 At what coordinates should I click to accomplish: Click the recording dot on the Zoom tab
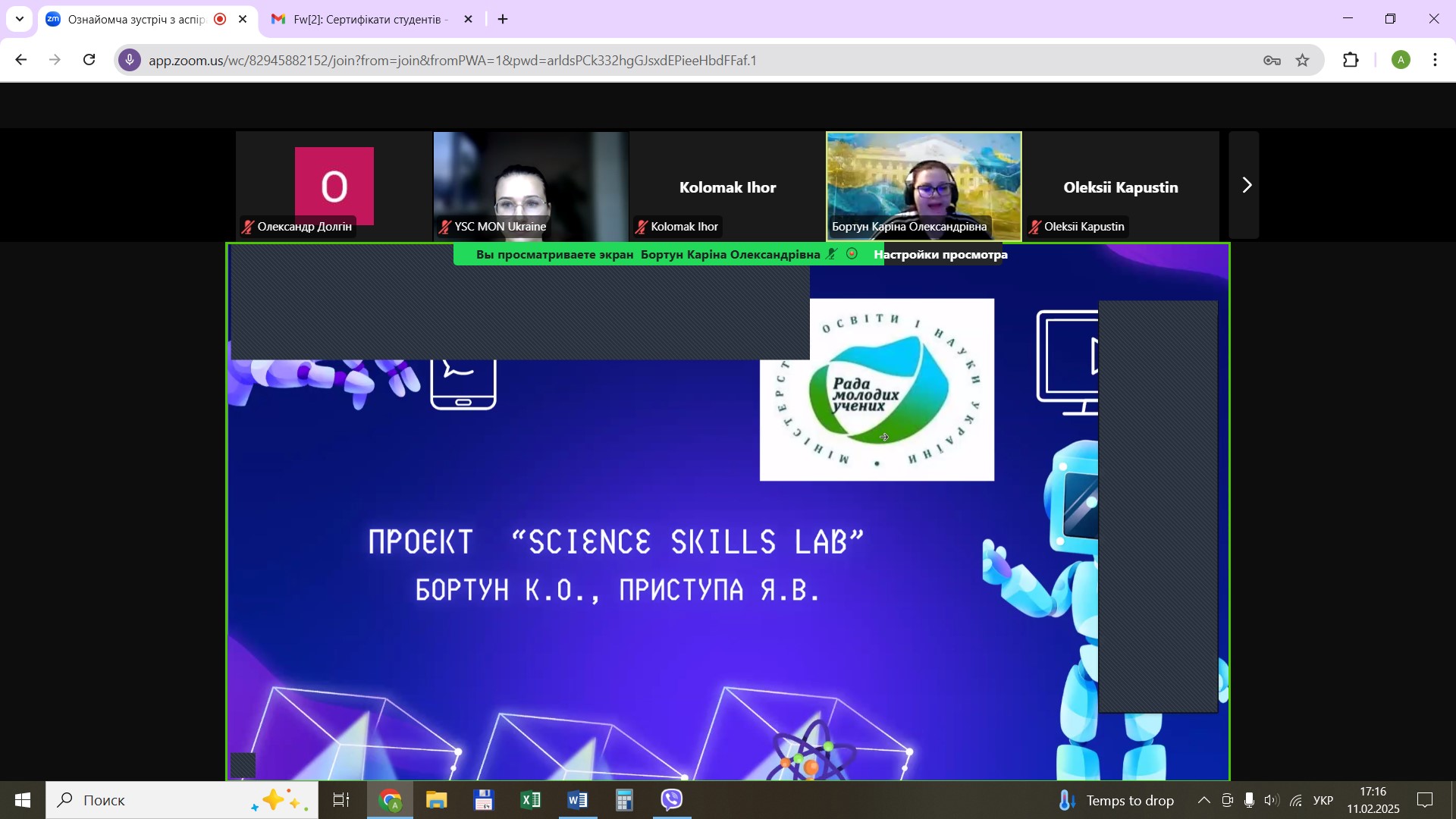(x=220, y=20)
